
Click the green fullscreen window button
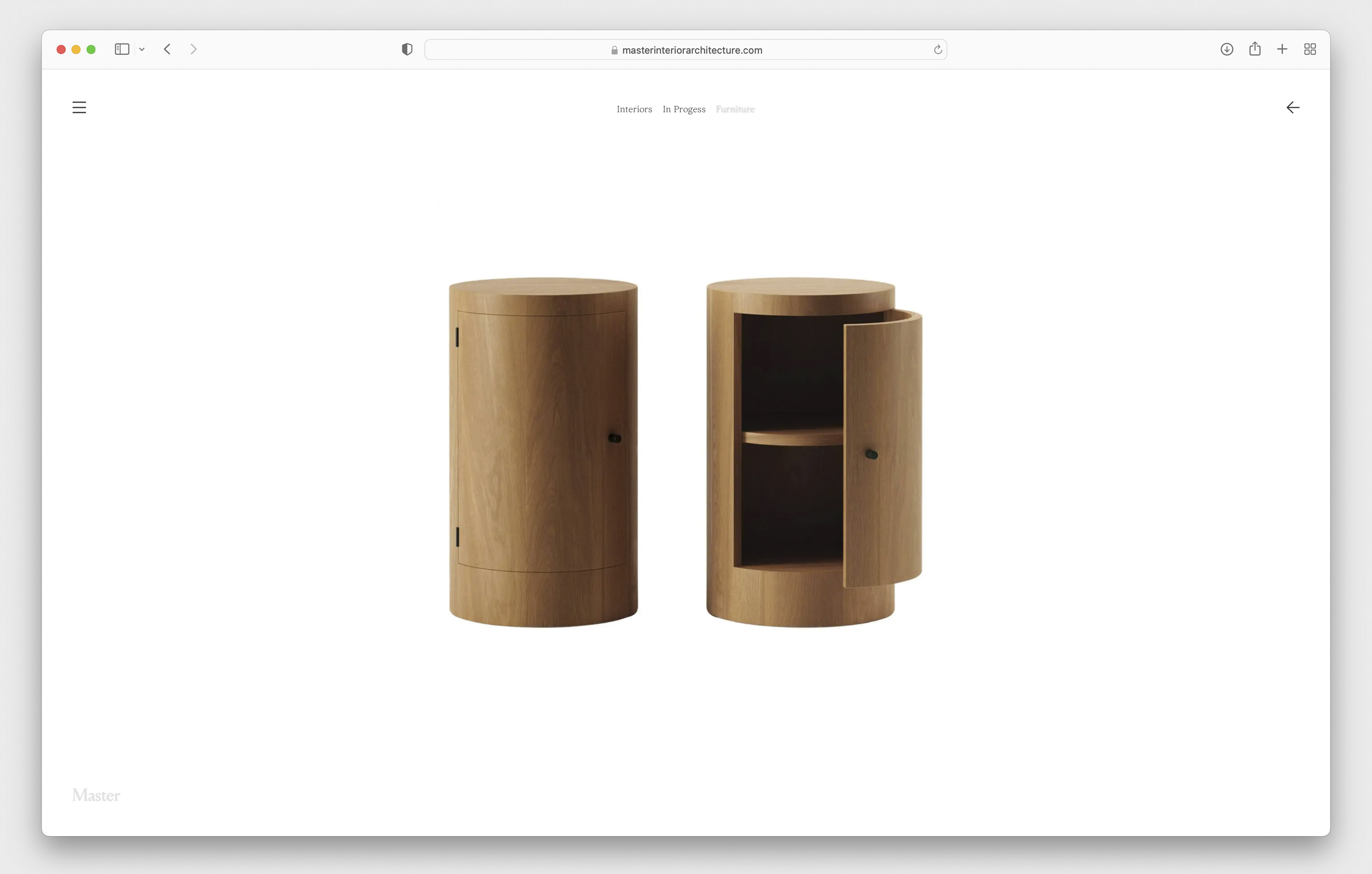coord(91,49)
